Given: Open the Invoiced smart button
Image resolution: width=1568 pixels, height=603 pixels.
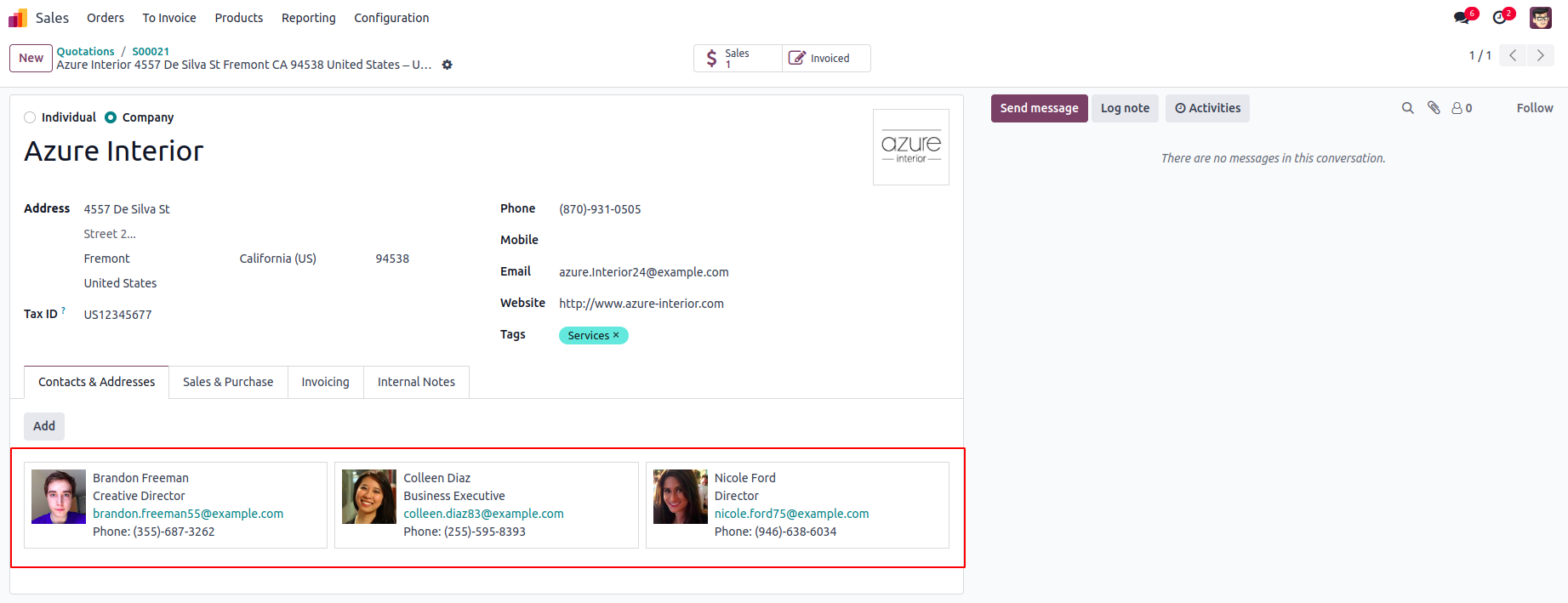Looking at the screenshot, I should [826, 58].
